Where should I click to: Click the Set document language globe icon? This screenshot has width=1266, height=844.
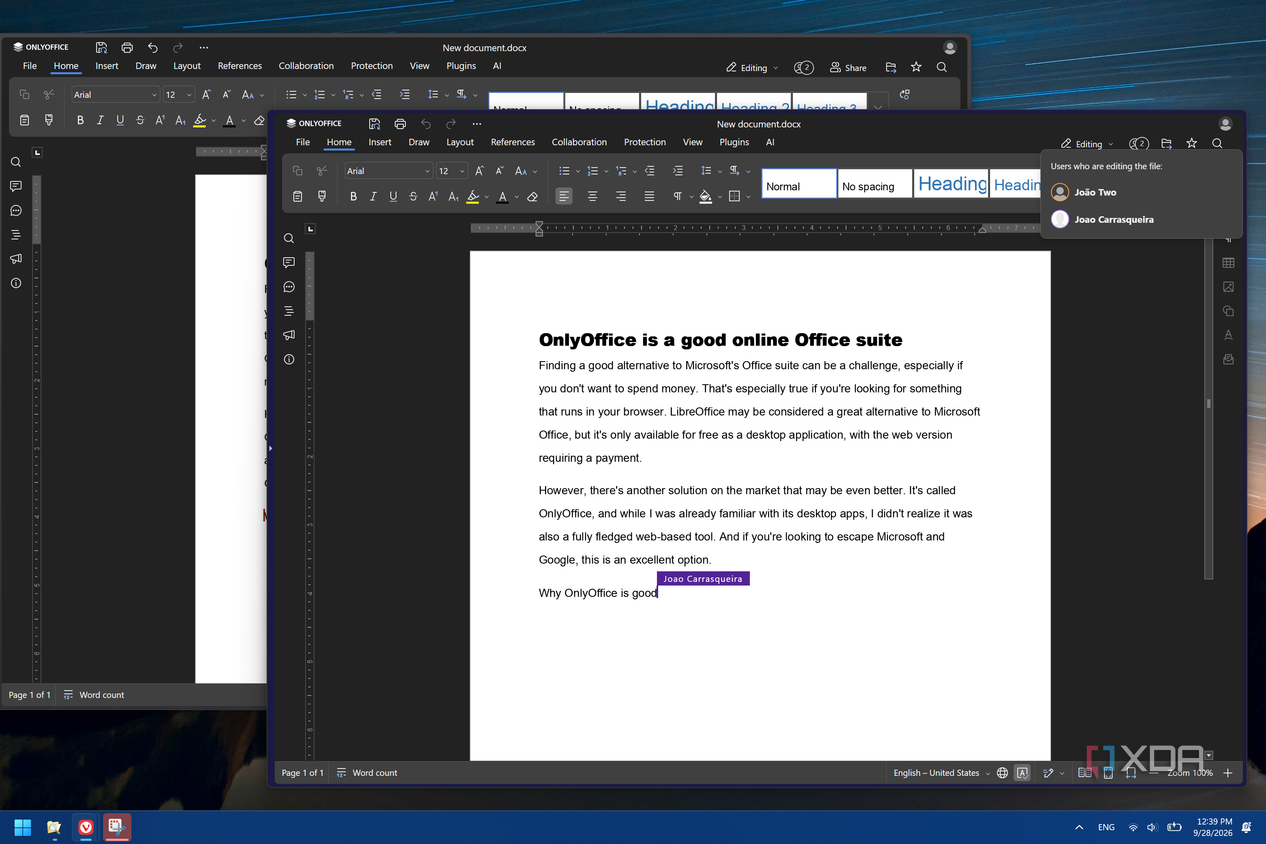[x=1002, y=773]
